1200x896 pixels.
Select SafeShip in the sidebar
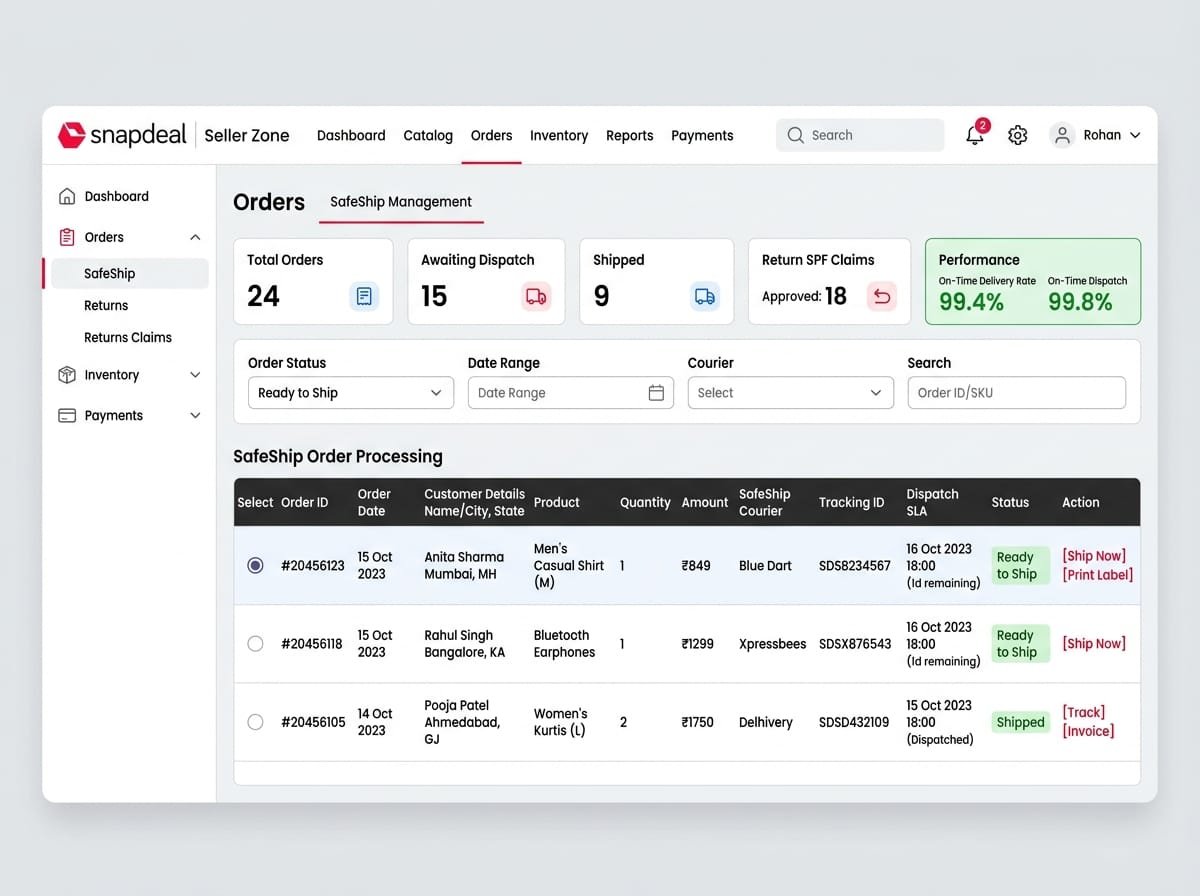click(x=130, y=273)
